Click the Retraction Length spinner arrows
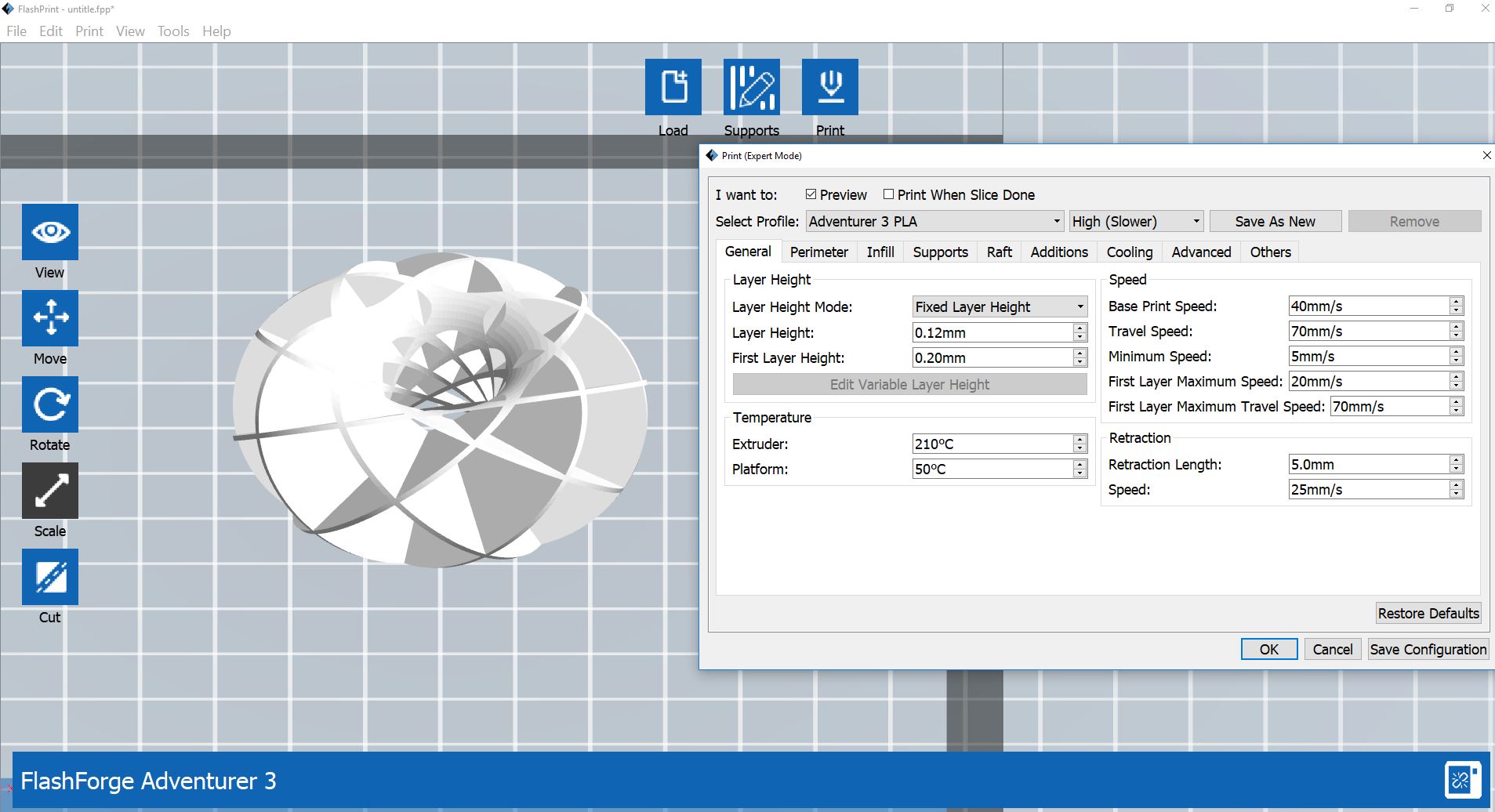The image size is (1495, 812). [1457, 464]
